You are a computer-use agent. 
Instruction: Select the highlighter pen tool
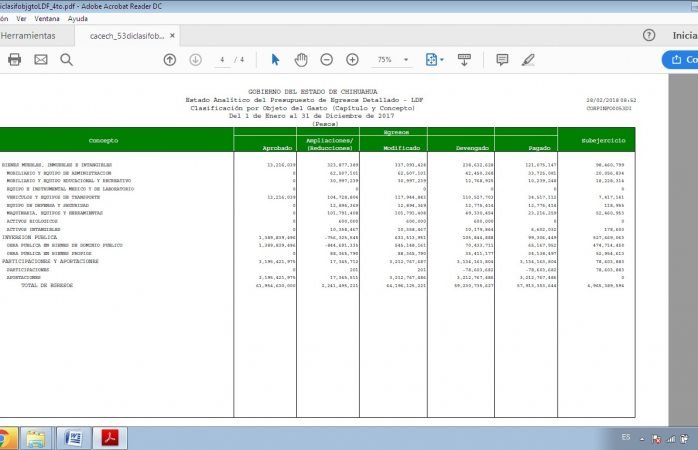click(x=529, y=60)
